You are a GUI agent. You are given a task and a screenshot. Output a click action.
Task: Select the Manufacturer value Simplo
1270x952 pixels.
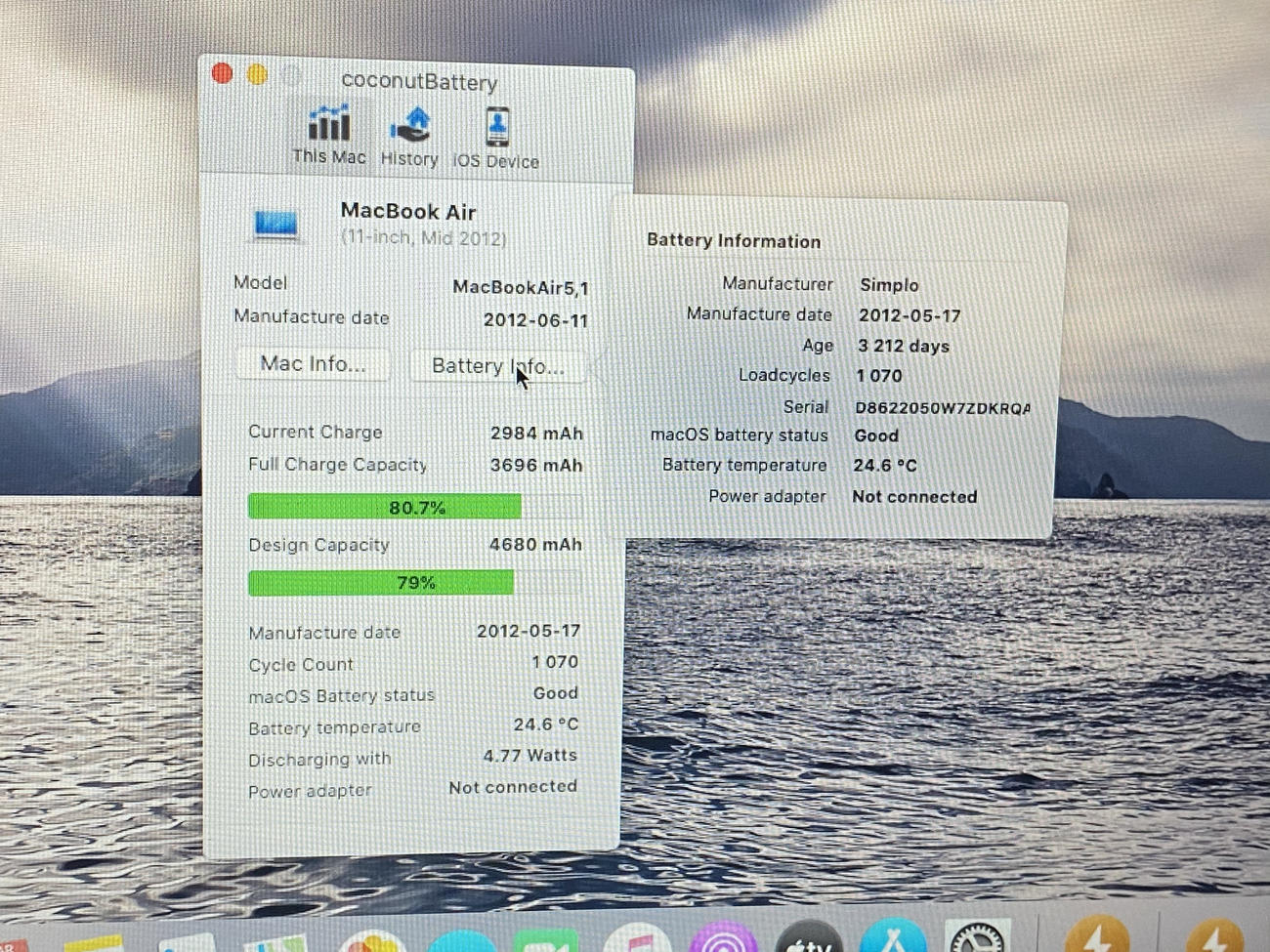[x=889, y=285]
